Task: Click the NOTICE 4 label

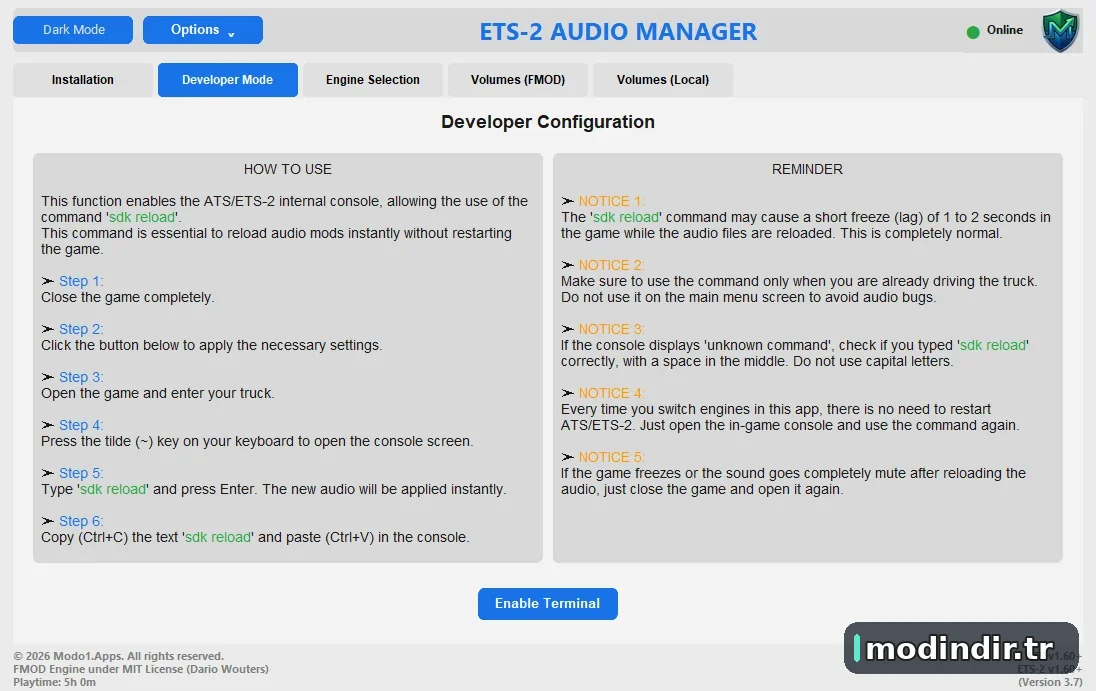Action: 611,393
